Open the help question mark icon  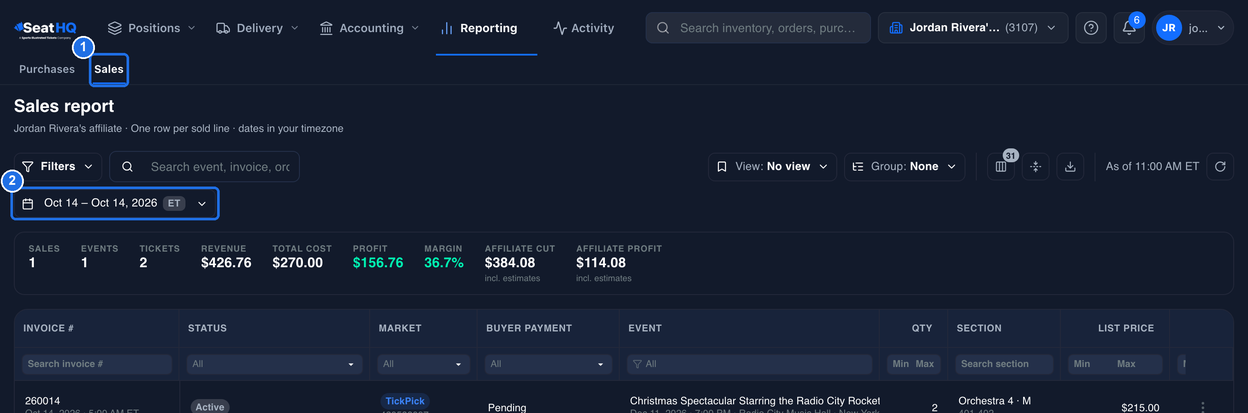tap(1091, 28)
